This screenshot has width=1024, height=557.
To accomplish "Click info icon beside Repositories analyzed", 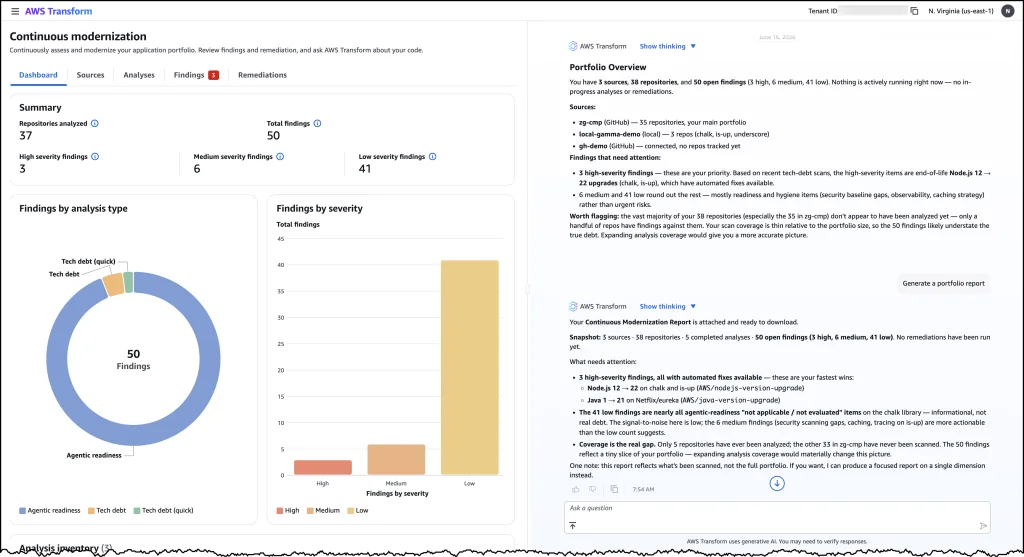I will point(95,123).
